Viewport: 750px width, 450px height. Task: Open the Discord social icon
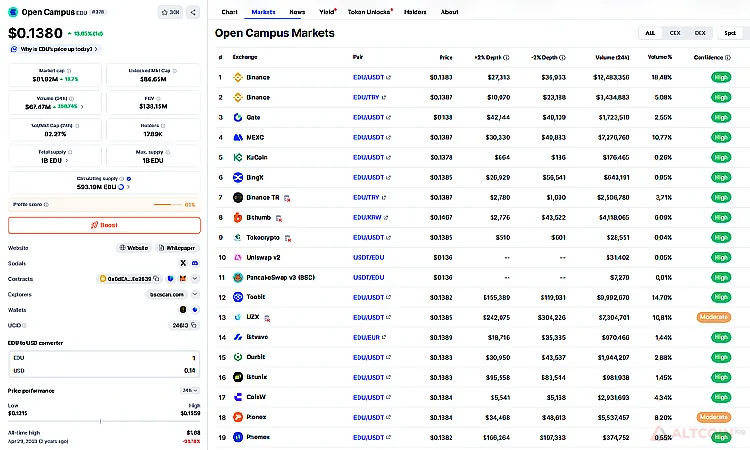195,263
